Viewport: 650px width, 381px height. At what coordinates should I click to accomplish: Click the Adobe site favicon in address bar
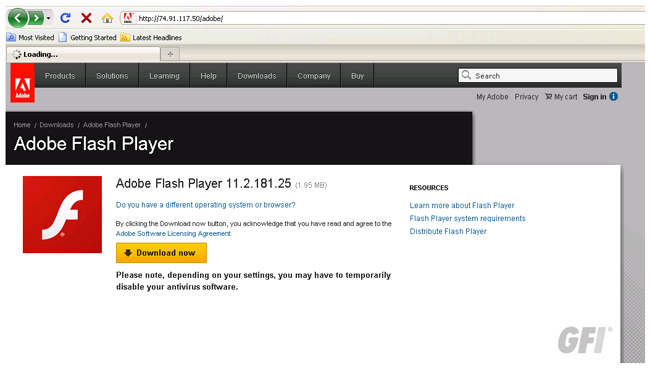(128, 18)
